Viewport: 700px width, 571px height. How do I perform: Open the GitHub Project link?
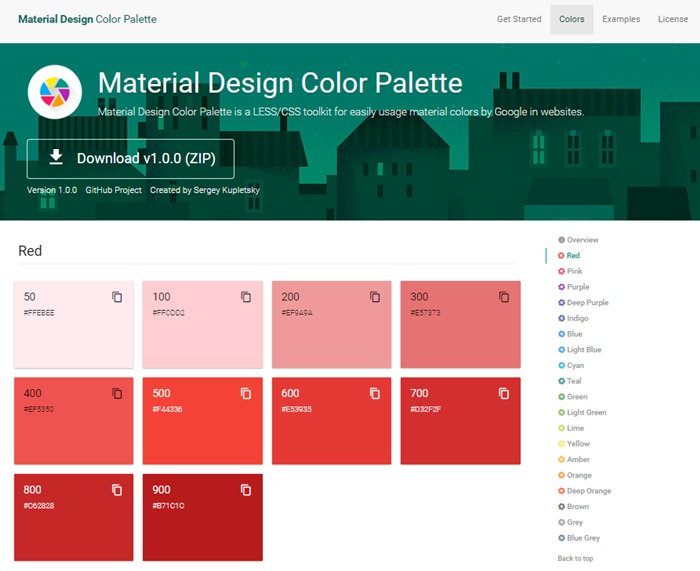coord(113,190)
